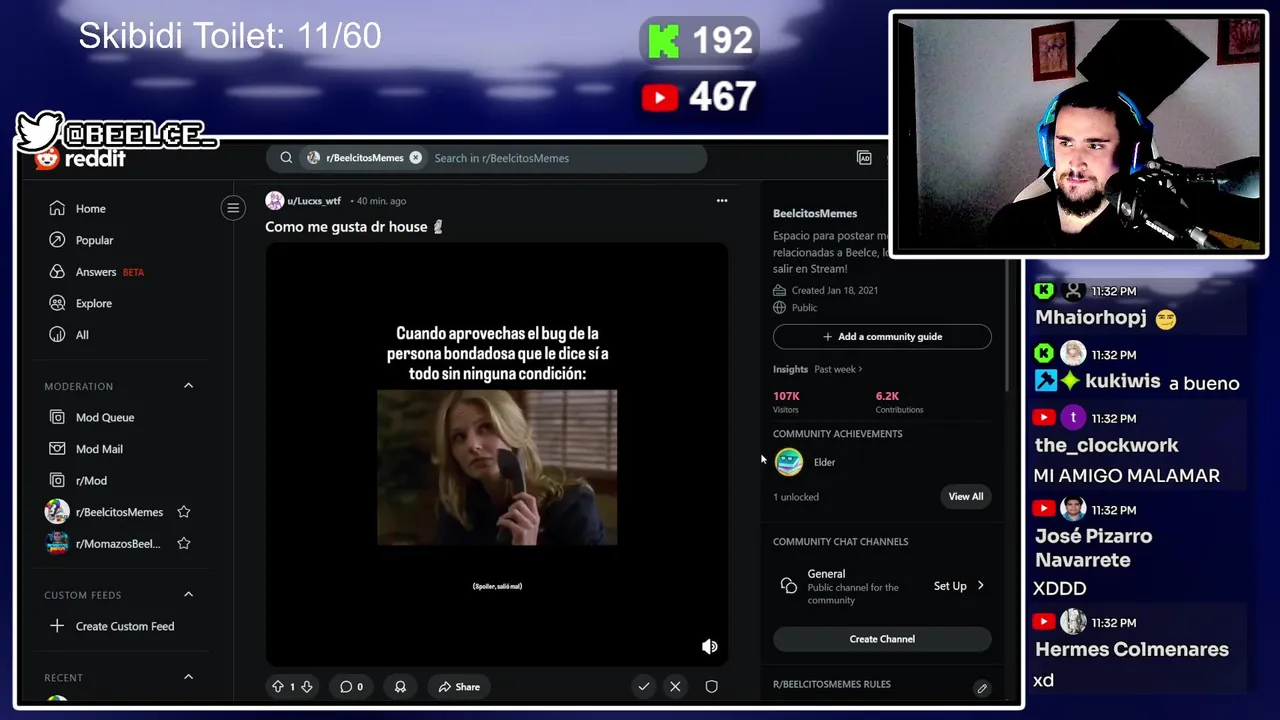Screen dimensions: 1280x720
Task: Remove the r/BeelcitosMemes search filter chip
Action: click(x=415, y=158)
